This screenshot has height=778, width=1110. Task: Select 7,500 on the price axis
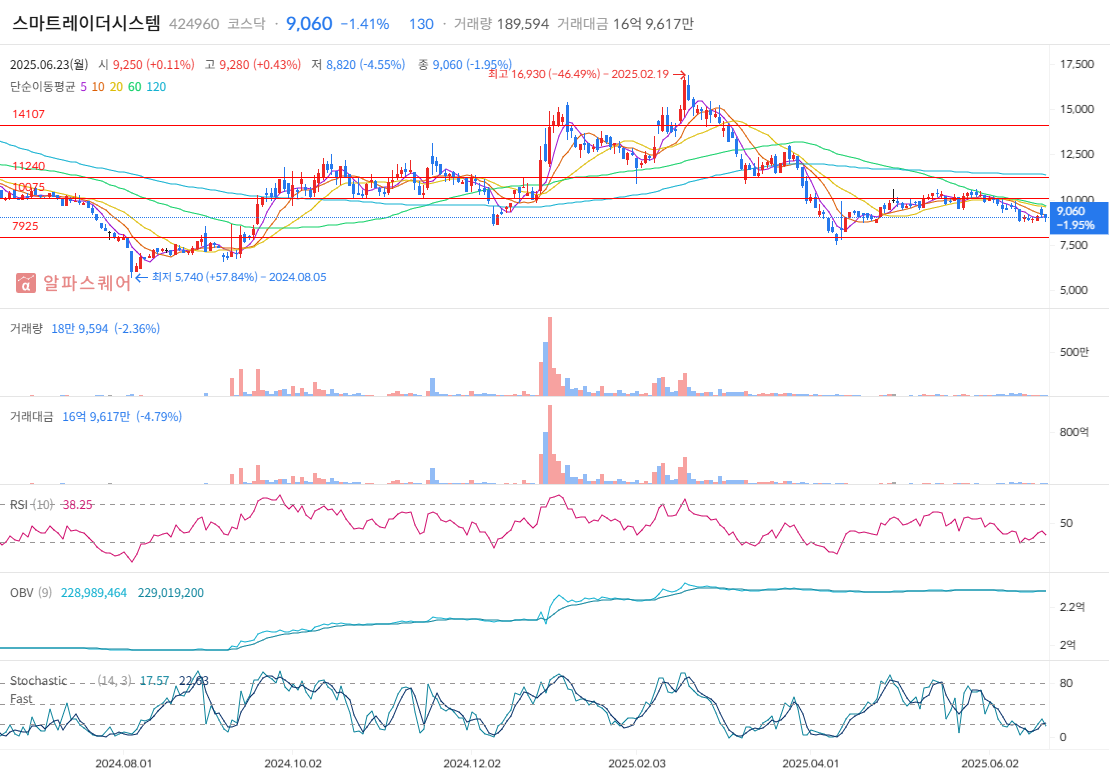click(x=1074, y=245)
